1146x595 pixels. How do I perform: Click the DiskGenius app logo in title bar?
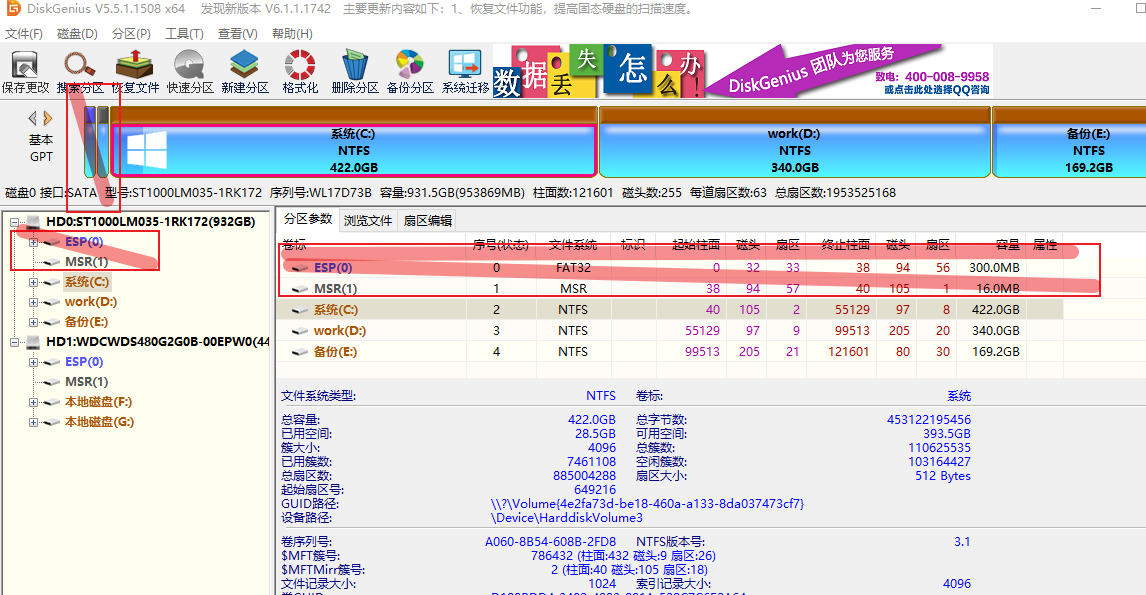coord(12,9)
